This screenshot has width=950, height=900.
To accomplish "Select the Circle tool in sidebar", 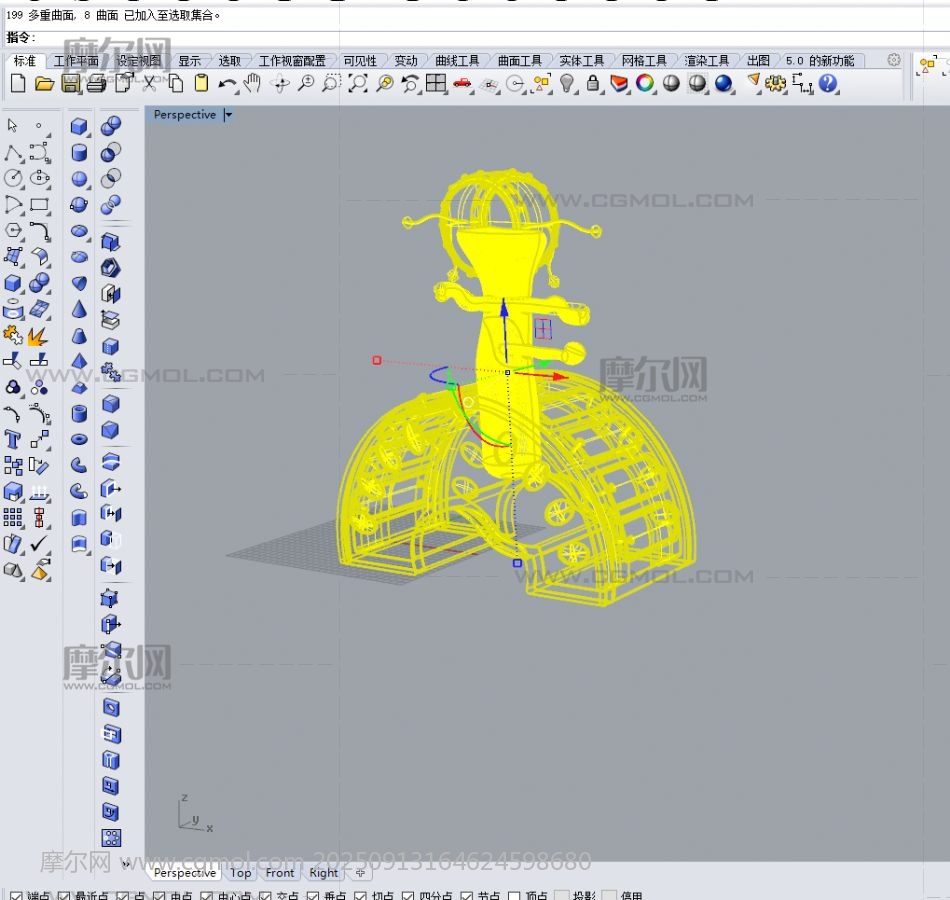I will [13, 178].
